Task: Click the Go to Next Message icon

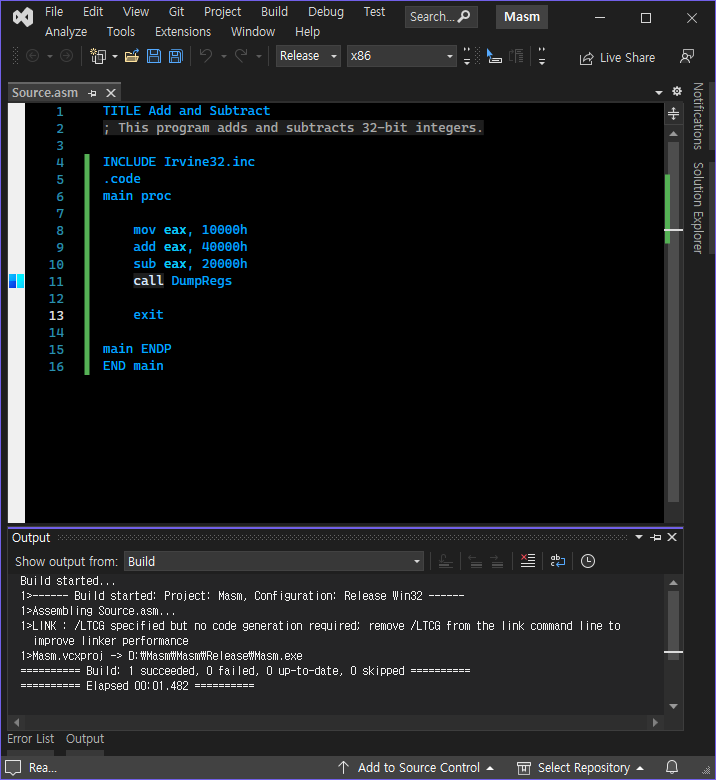Action: tap(497, 561)
